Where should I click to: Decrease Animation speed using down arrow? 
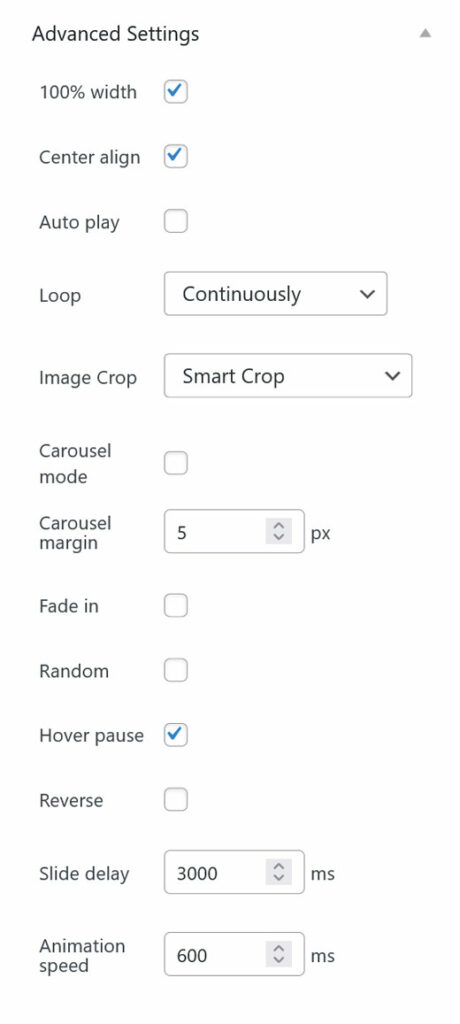tap(279, 961)
